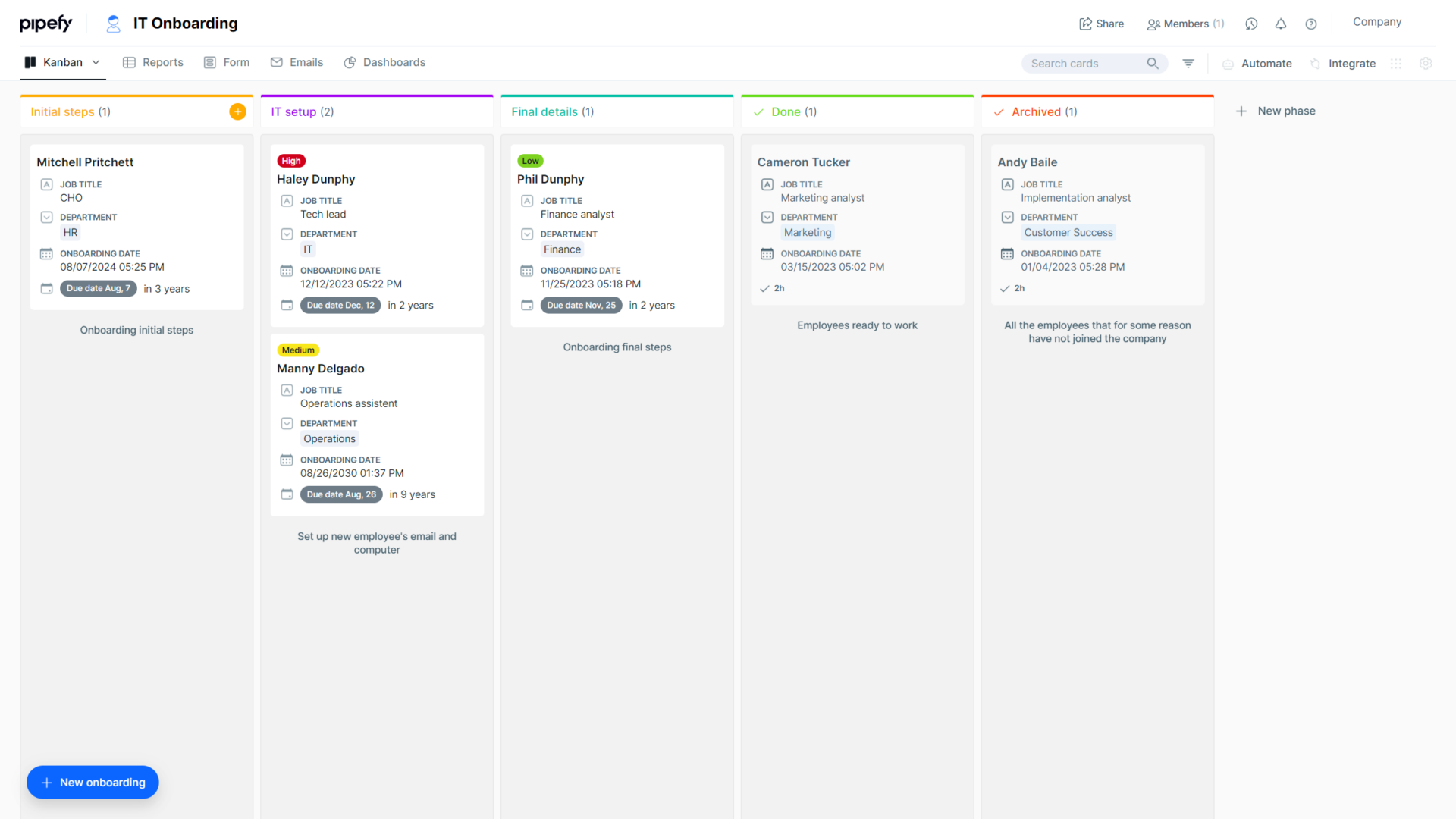Viewport: 1456px width, 819px height.
Task: Click the New onboarding button
Action: click(x=93, y=782)
